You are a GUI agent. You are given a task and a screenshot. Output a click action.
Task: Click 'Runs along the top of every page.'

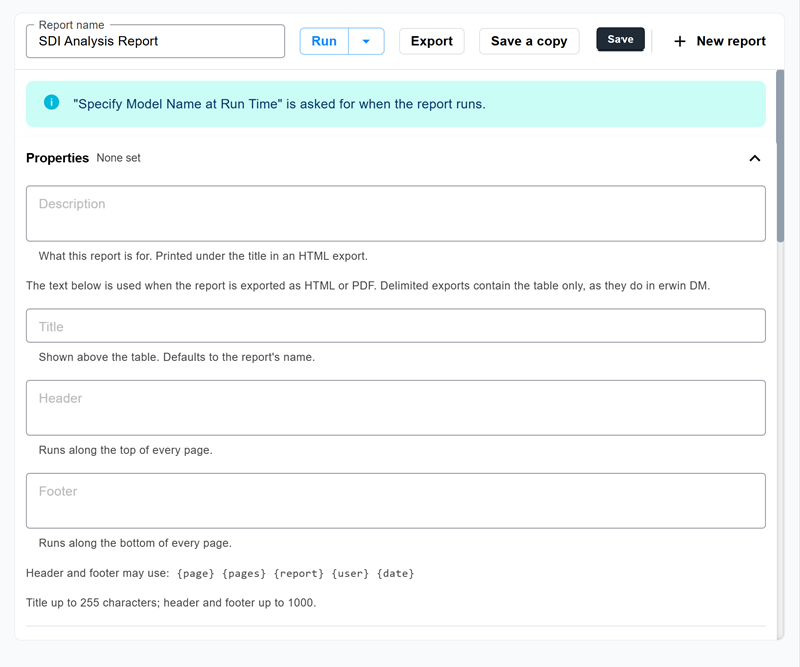[126, 450]
